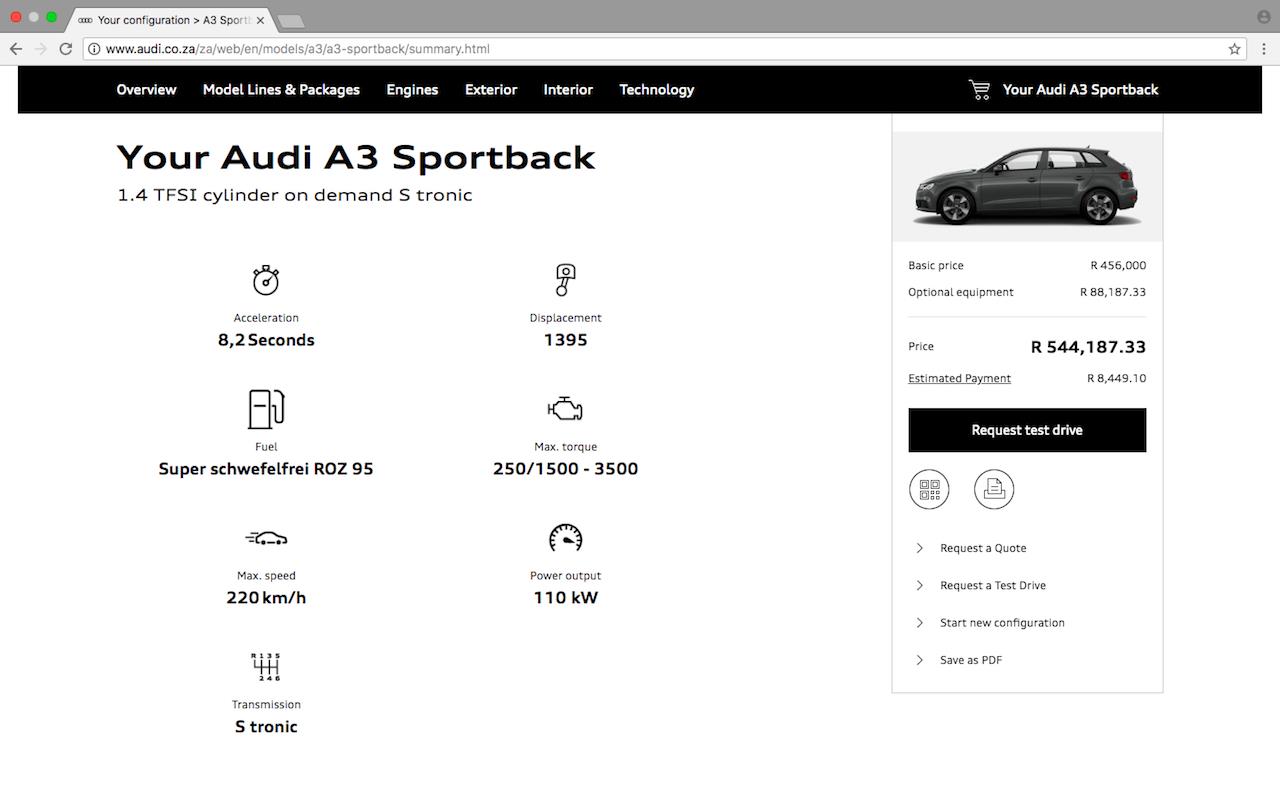The image size is (1280, 800).
Task: Click the 110 kW value
Action: (565, 598)
